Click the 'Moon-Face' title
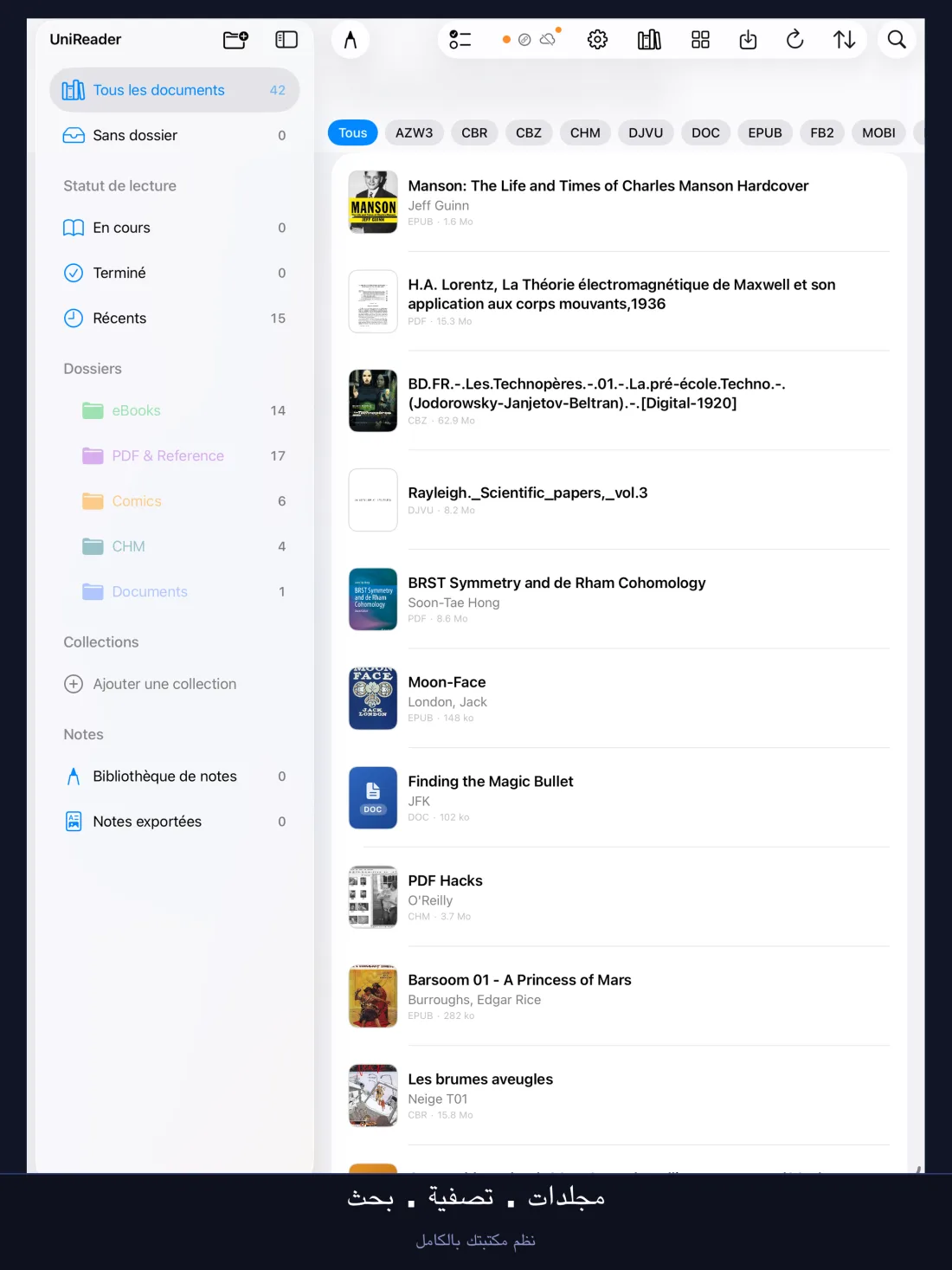This screenshot has width=952, height=1270. [447, 682]
